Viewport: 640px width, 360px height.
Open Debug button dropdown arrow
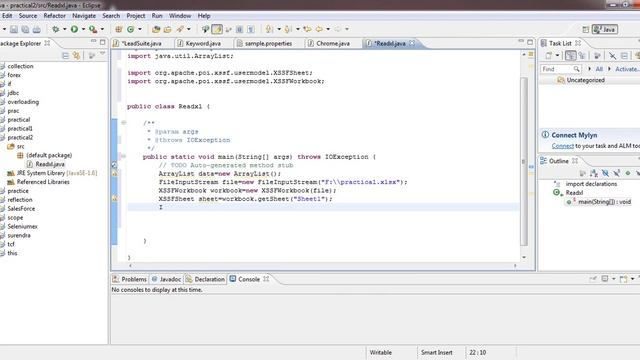(x=64, y=29)
